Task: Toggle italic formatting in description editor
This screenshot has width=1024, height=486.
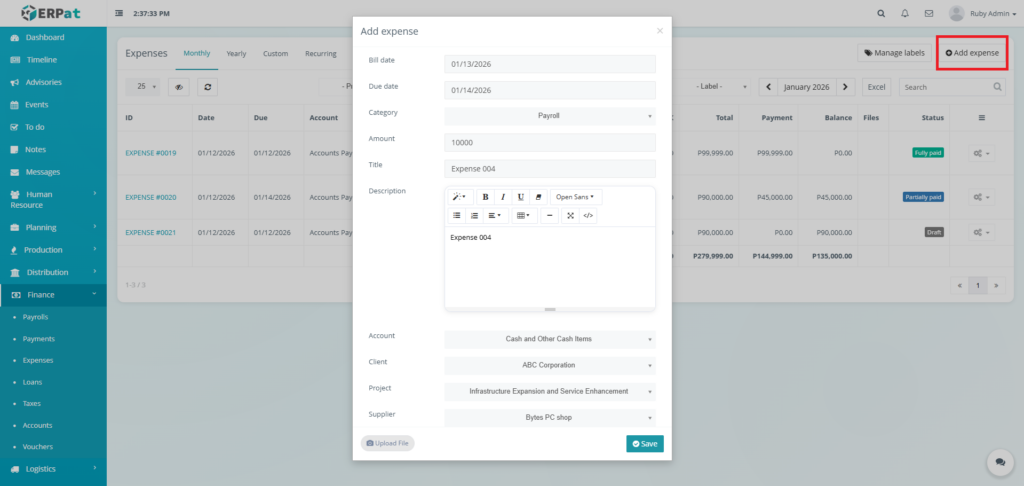Action: coord(503,197)
